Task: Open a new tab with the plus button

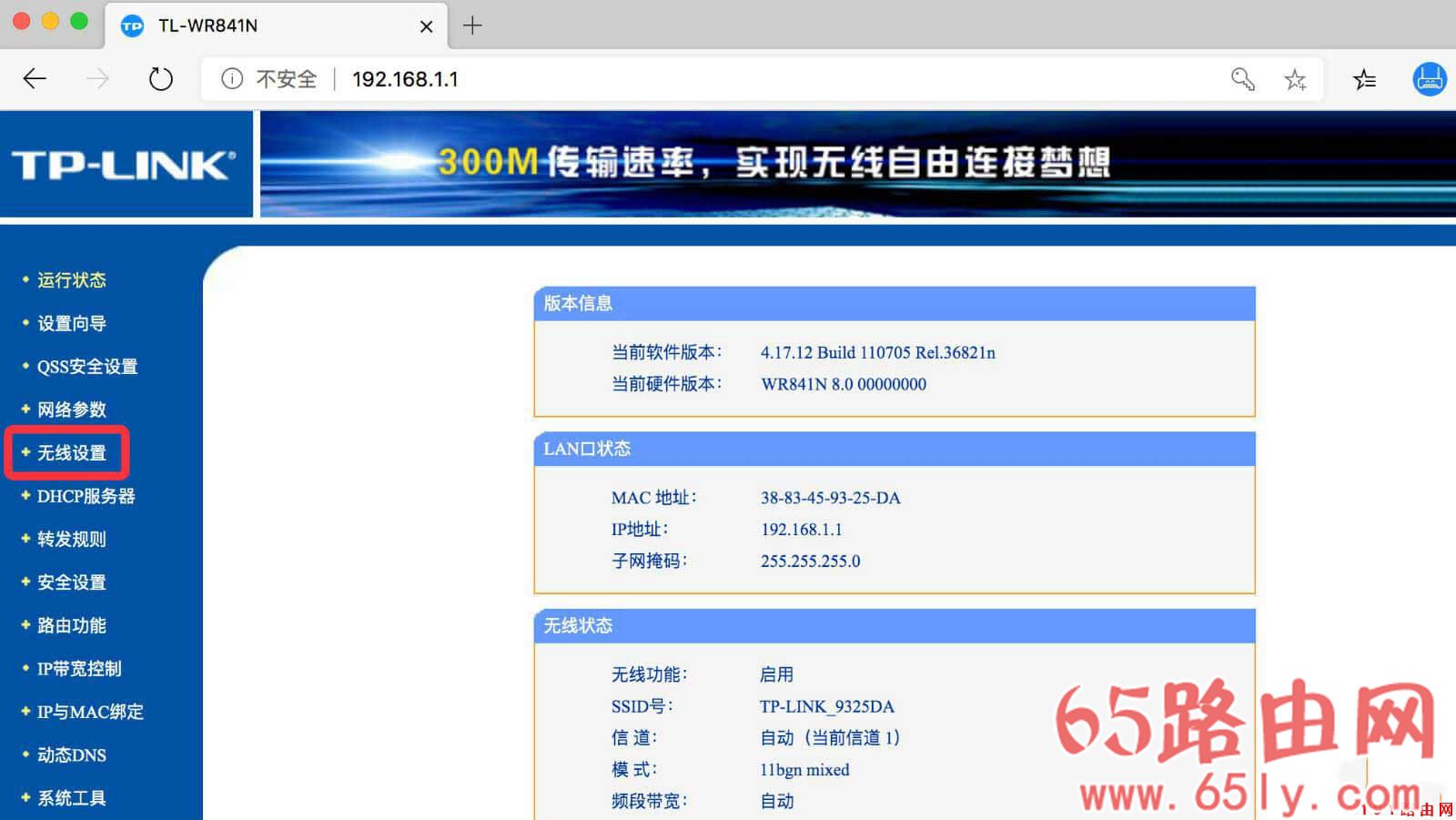Action: [472, 25]
